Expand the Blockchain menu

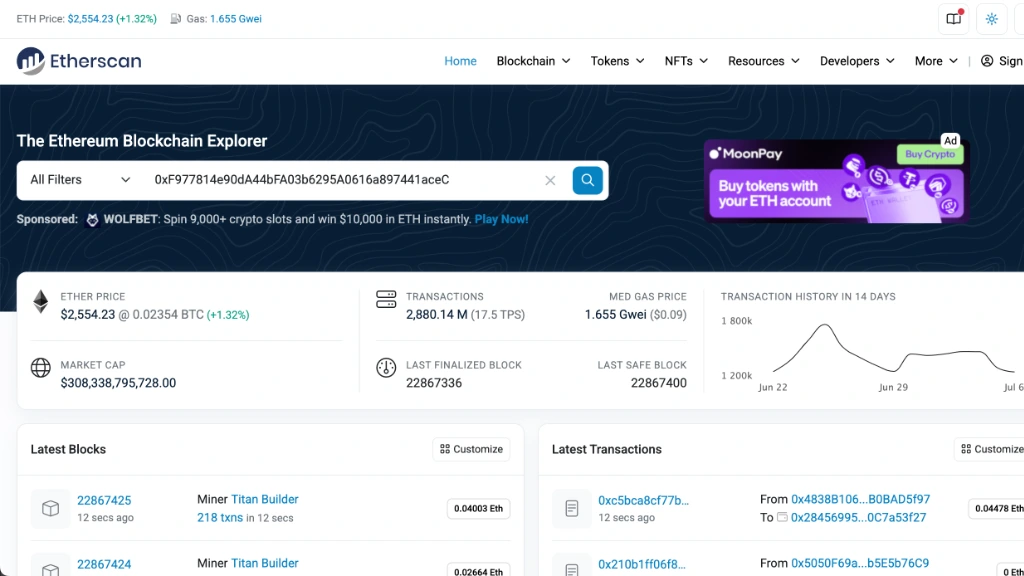coord(533,61)
